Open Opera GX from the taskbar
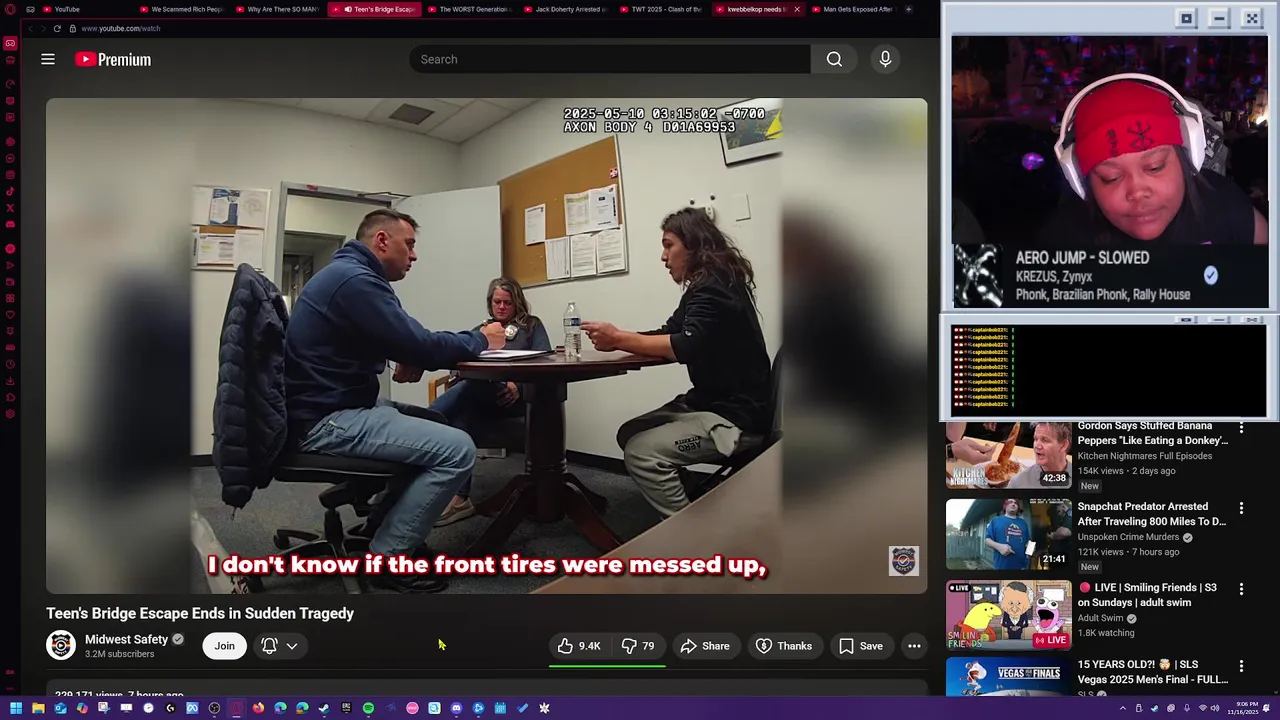The image size is (1280, 720). [x=236, y=708]
